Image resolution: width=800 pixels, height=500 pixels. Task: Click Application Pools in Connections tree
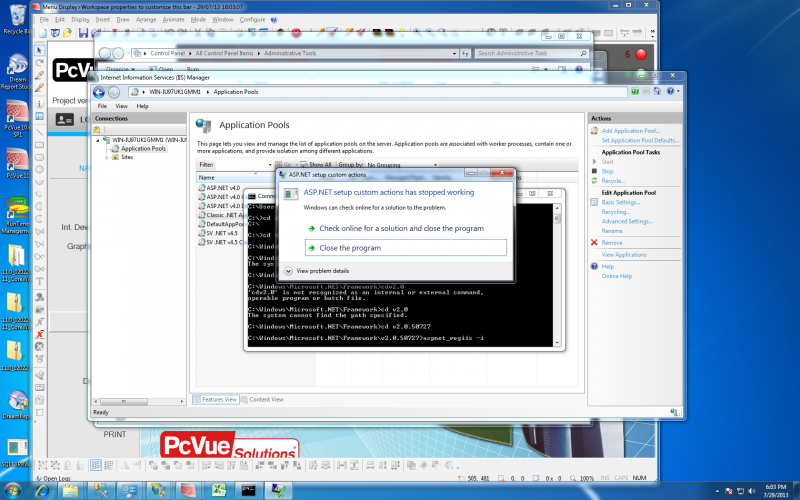point(143,148)
